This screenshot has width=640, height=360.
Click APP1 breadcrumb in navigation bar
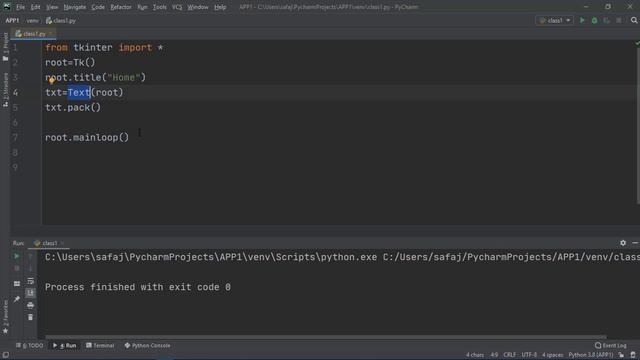(x=12, y=20)
